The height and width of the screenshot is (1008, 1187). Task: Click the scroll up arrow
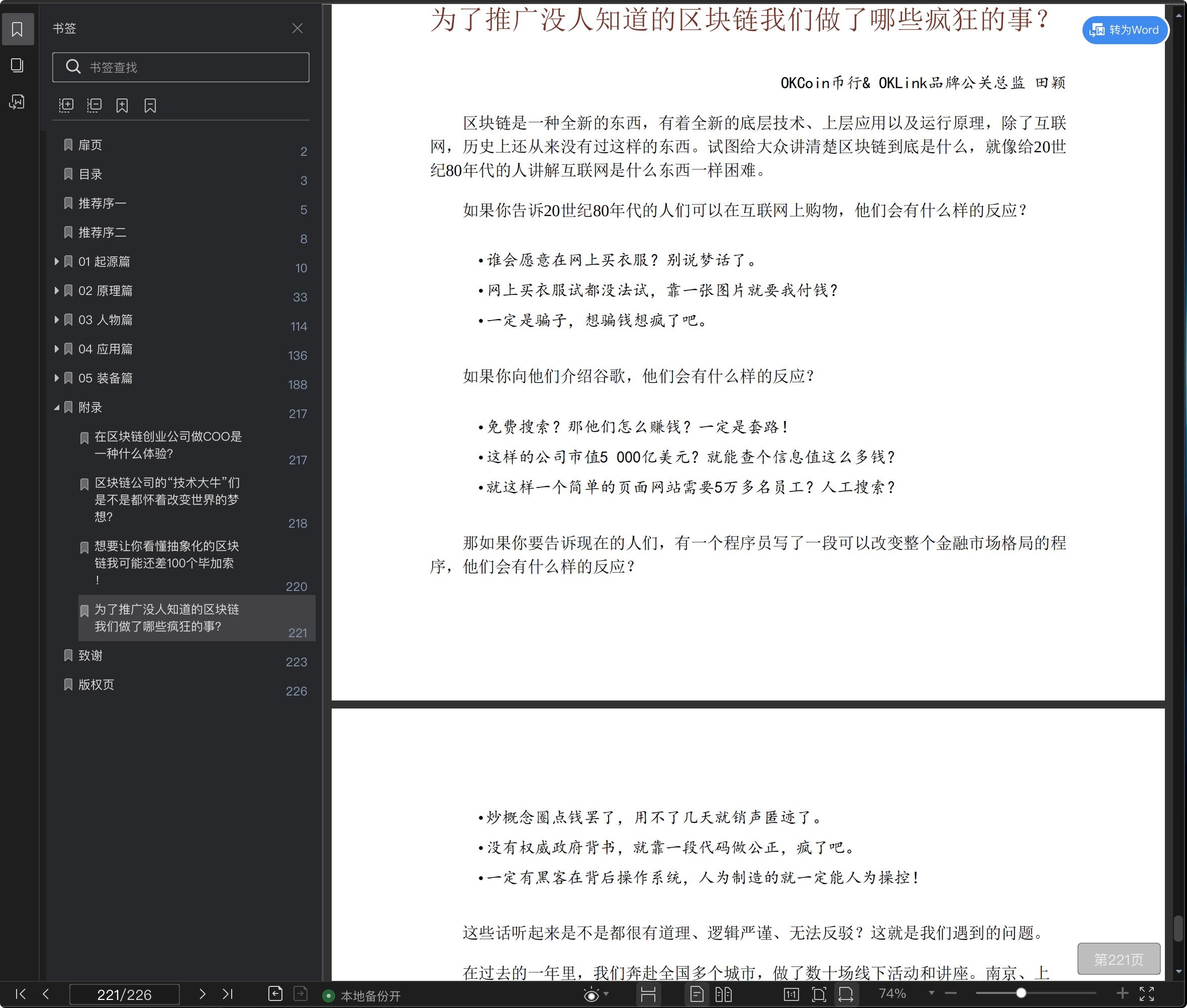pos(1178,16)
